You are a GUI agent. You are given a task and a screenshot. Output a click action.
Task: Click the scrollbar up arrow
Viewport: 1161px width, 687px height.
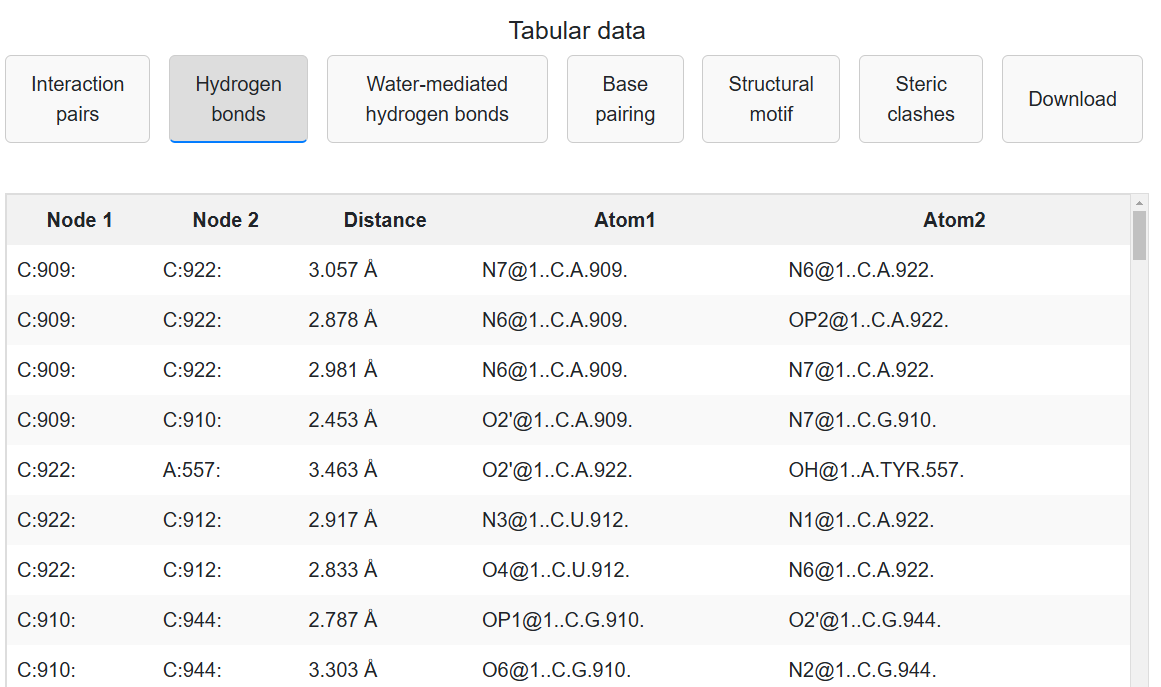1139,203
